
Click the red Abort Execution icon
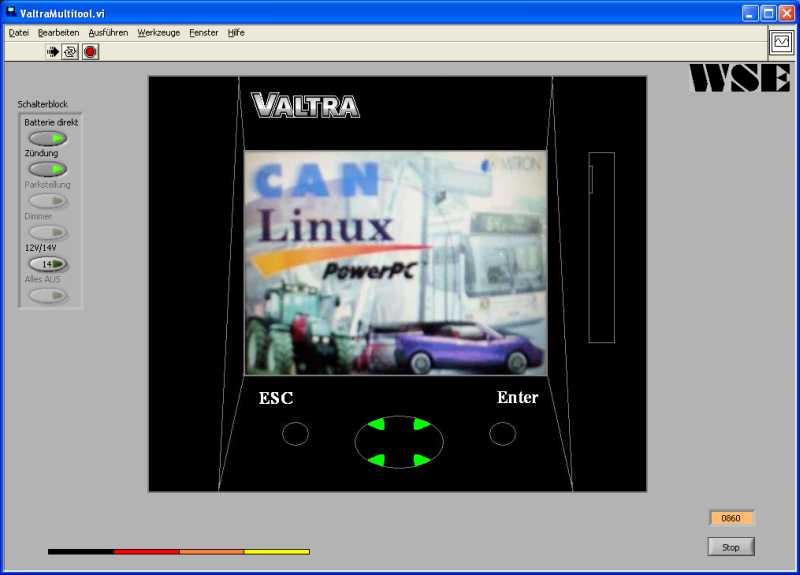click(90, 52)
